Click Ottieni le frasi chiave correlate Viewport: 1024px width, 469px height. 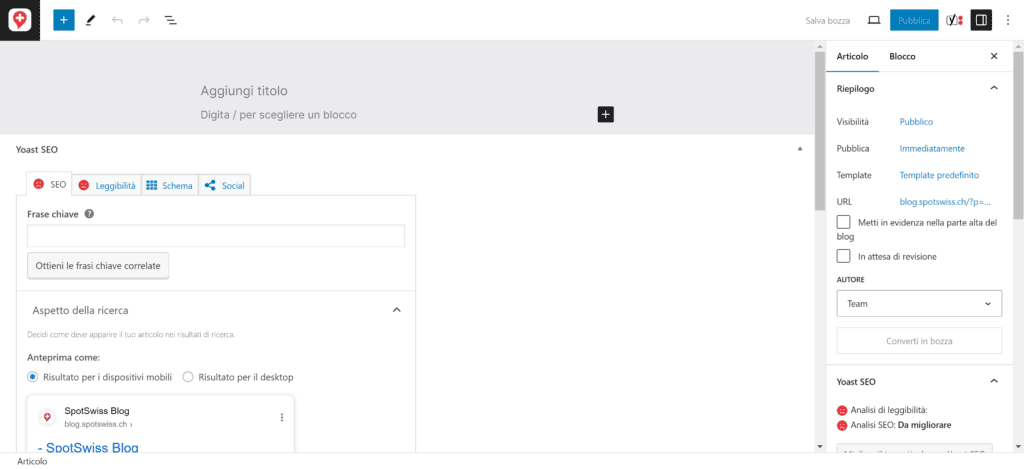tap(98, 266)
